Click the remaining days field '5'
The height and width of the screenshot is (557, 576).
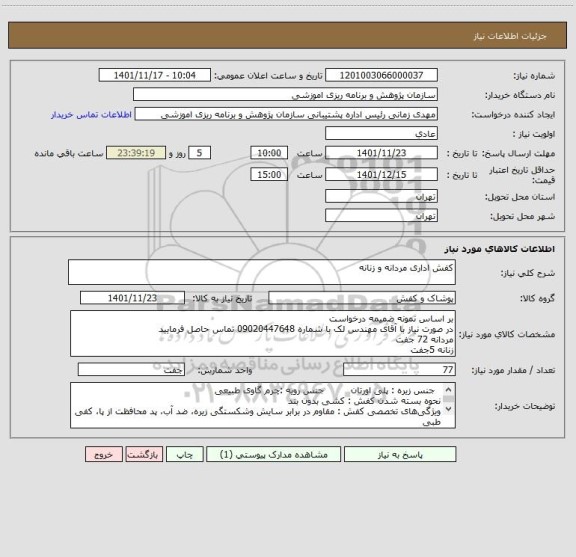click(x=199, y=153)
